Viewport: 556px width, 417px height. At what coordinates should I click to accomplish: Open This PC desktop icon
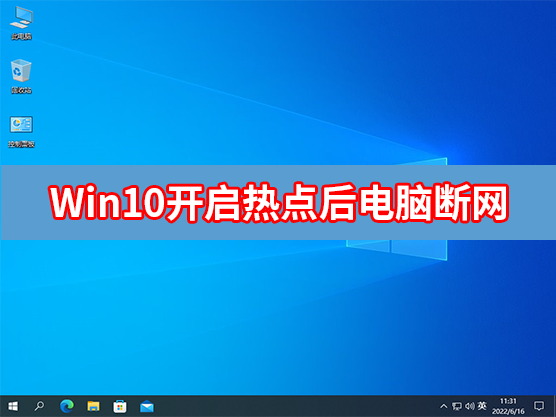tap(21, 23)
